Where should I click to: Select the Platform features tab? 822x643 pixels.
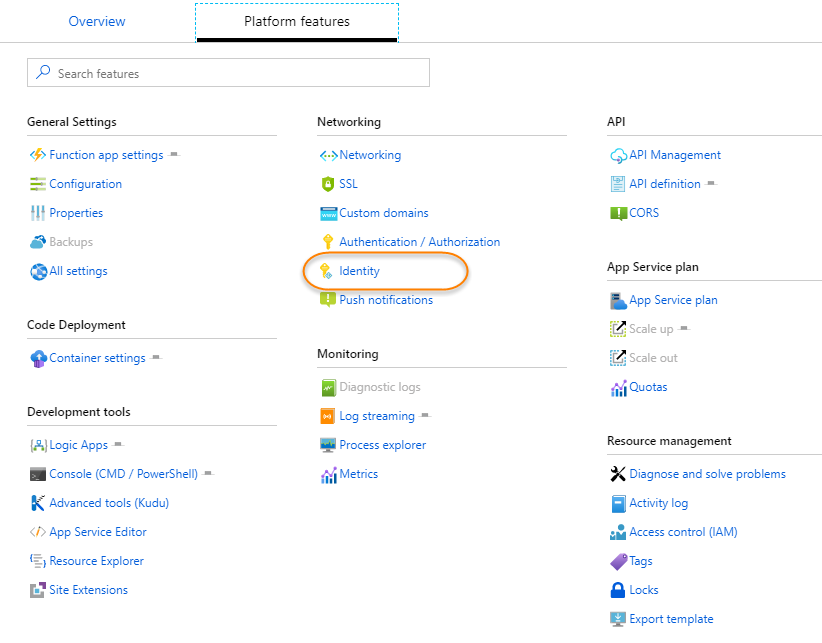coord(297,21)
